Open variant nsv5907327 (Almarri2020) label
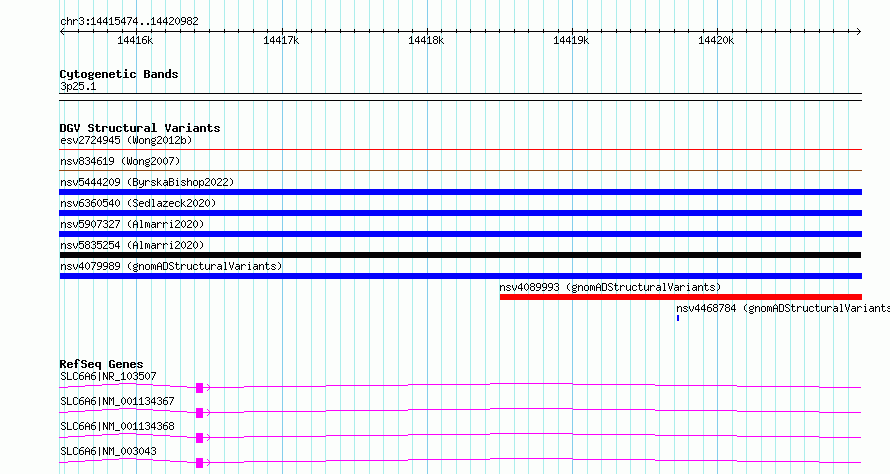The image size is (890, 474). (x=132, y=224)
